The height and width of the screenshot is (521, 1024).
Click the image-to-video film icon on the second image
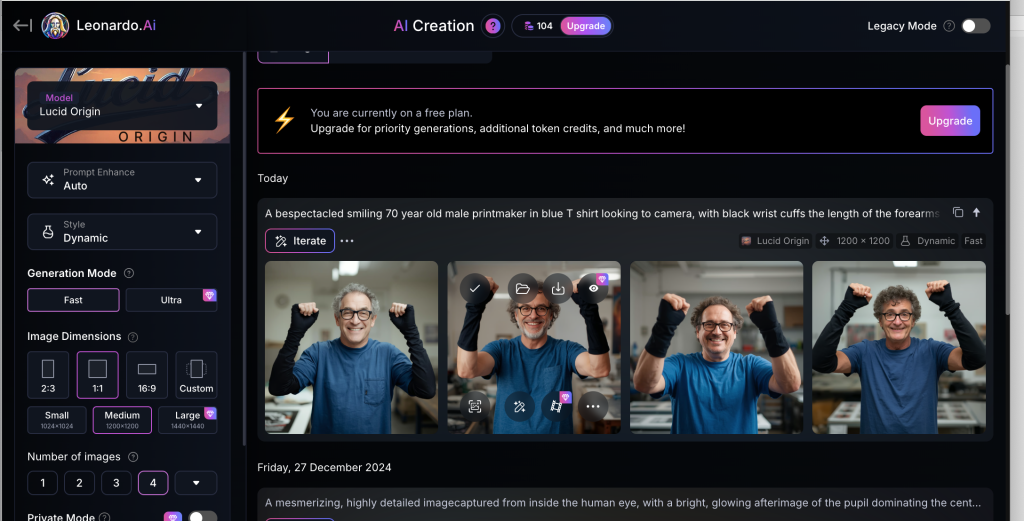coord(556,406)
